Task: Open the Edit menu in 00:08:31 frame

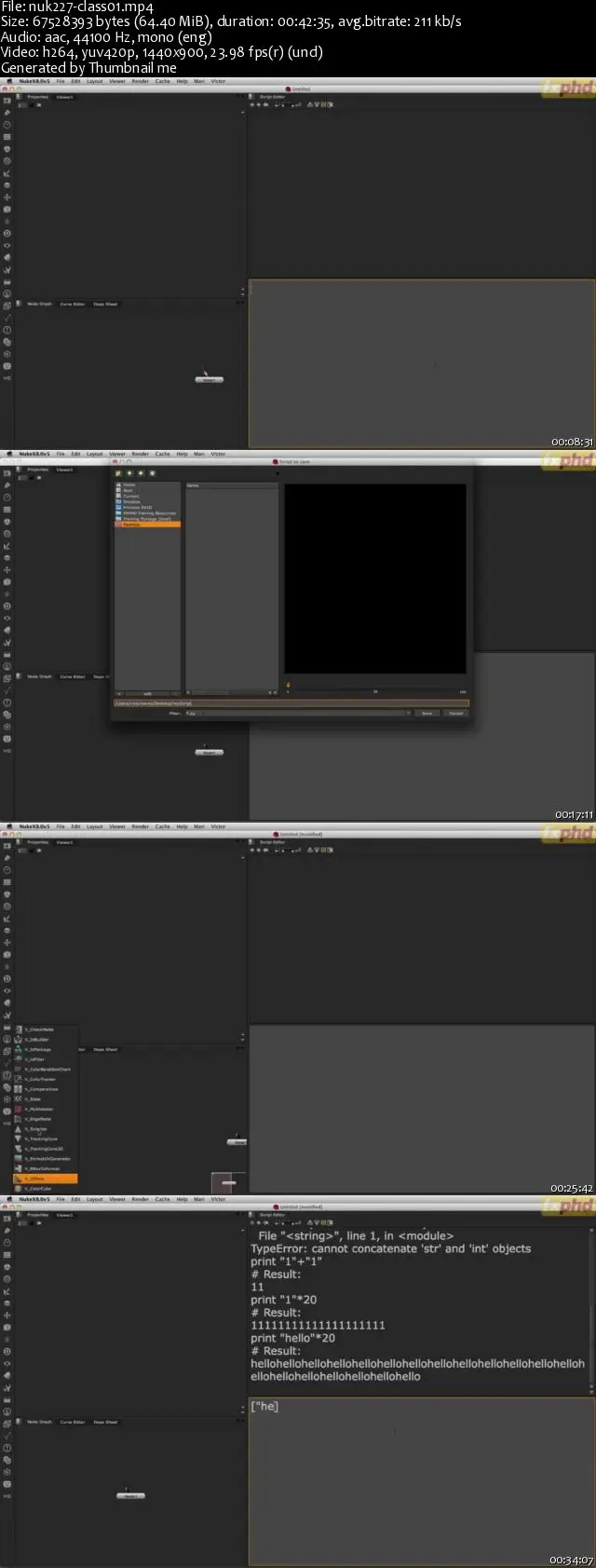Action: pyautogui.click(x=76, y=81)
